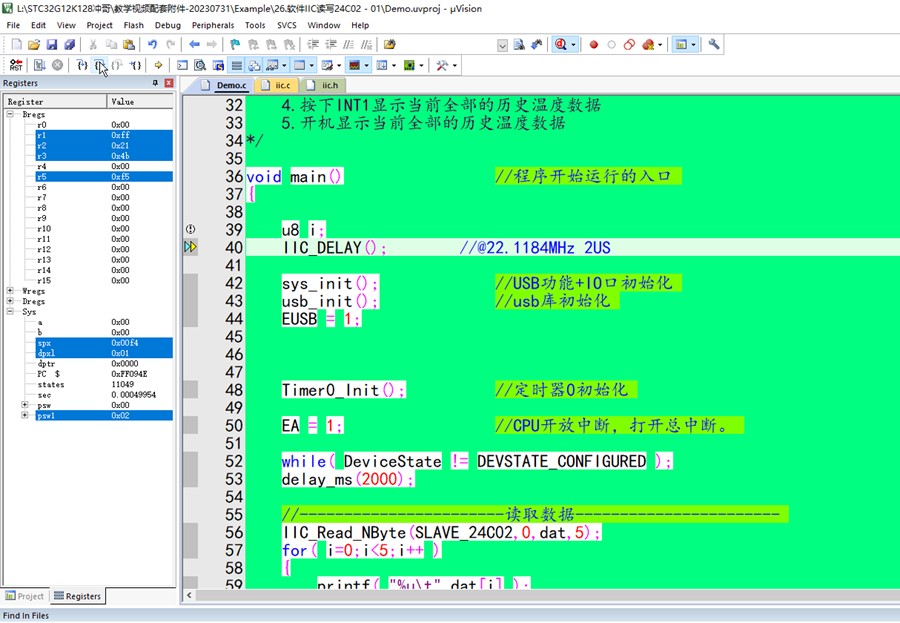Expand the Wregs register group
This screenshot has height=623, width=900.
click(x=10, y=291)
